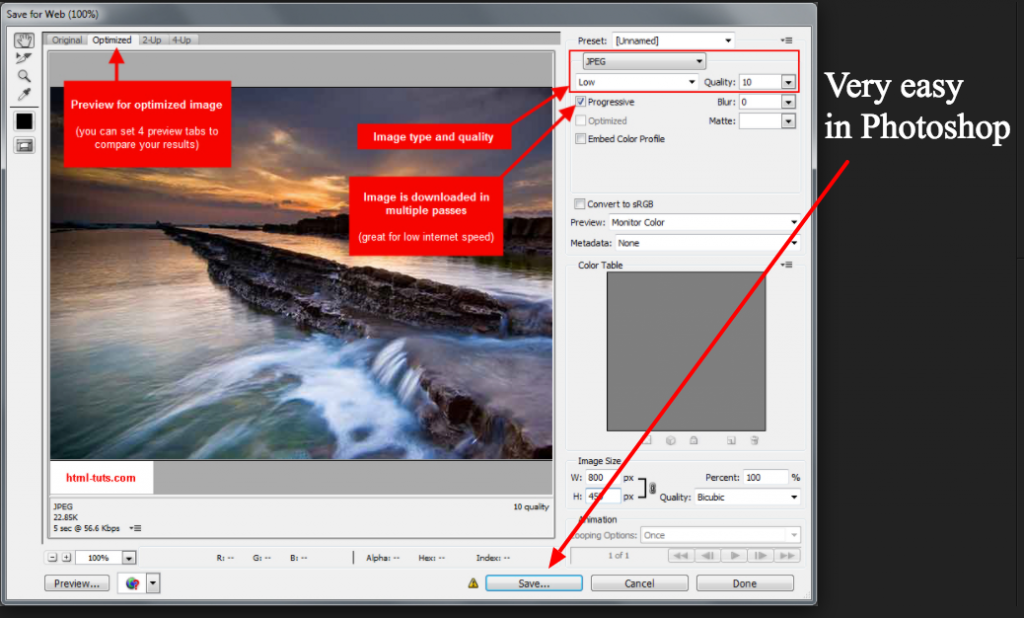1024x618 pixels.
Task: Open the Low compression quality dropdown
Action: [637, 82]
